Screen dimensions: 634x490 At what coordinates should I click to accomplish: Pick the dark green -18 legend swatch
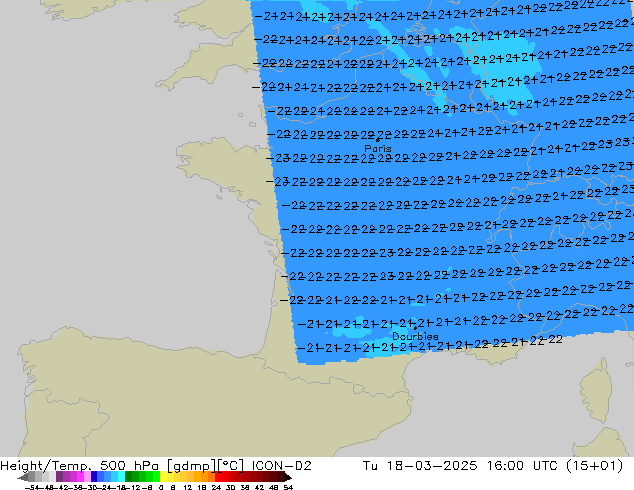[129, 477]
